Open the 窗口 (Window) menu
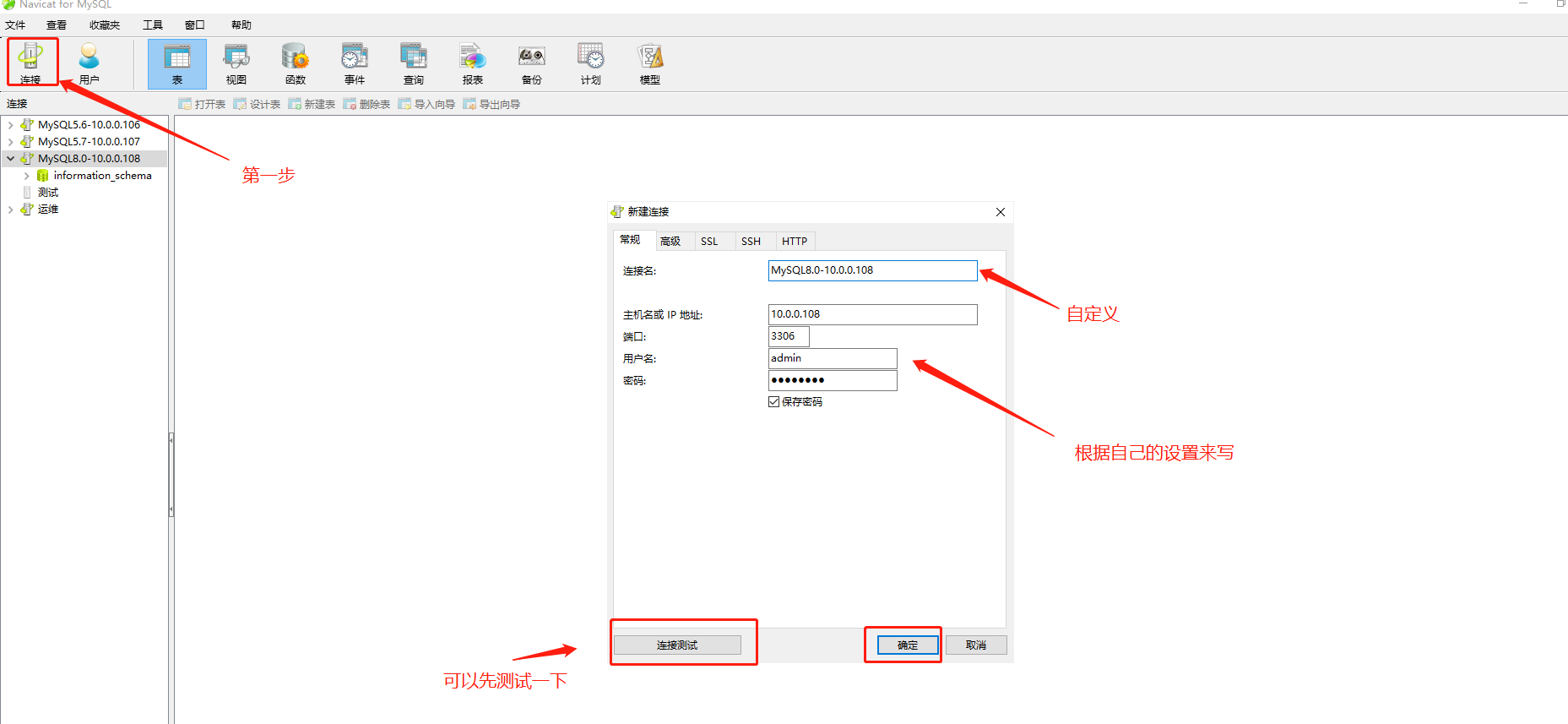The width and height of the screenshot is (1568, 724). pyautogui.click(x=195, y=25)
